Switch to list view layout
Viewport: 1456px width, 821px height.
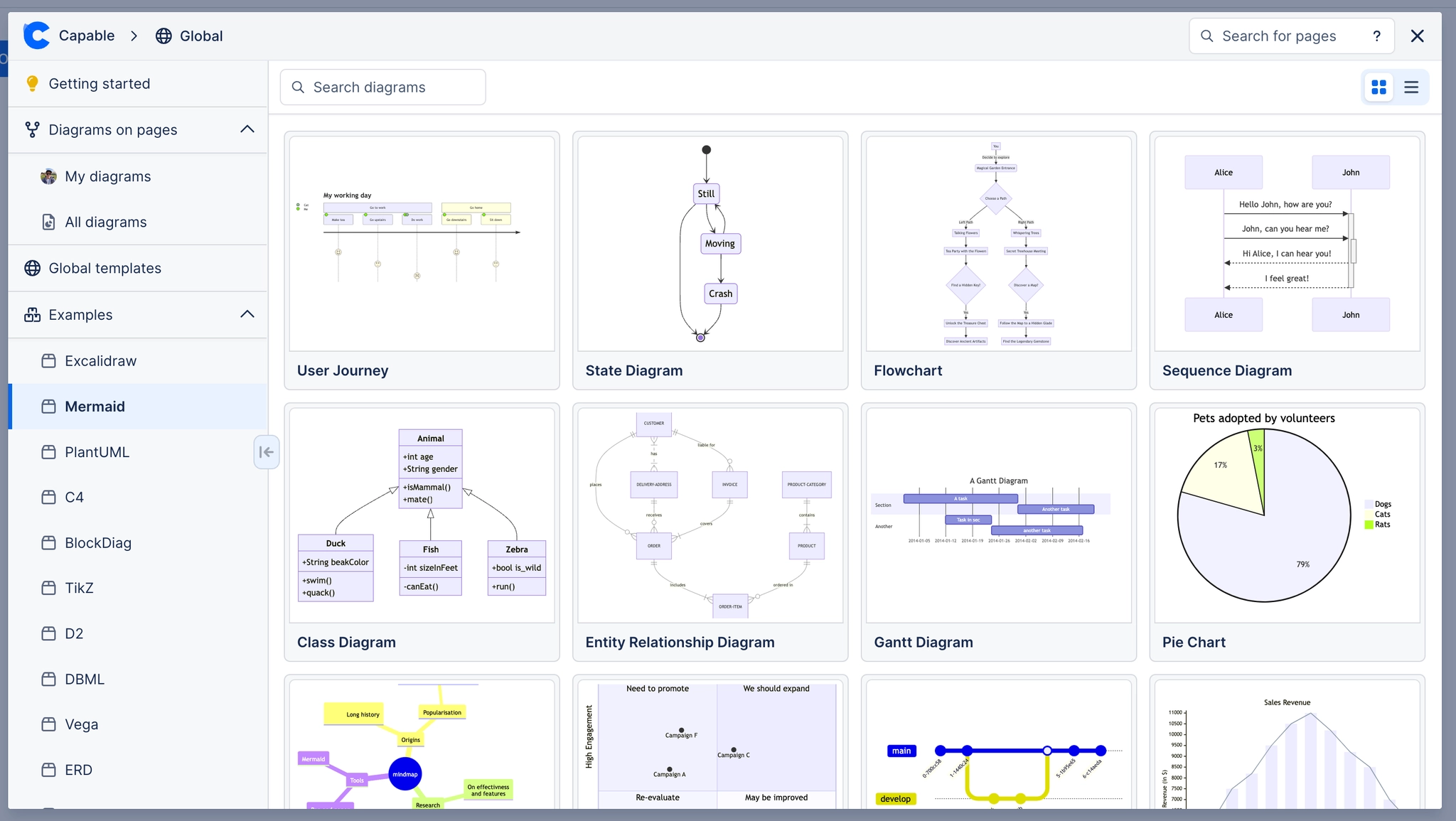click(x=1411, y=87)
